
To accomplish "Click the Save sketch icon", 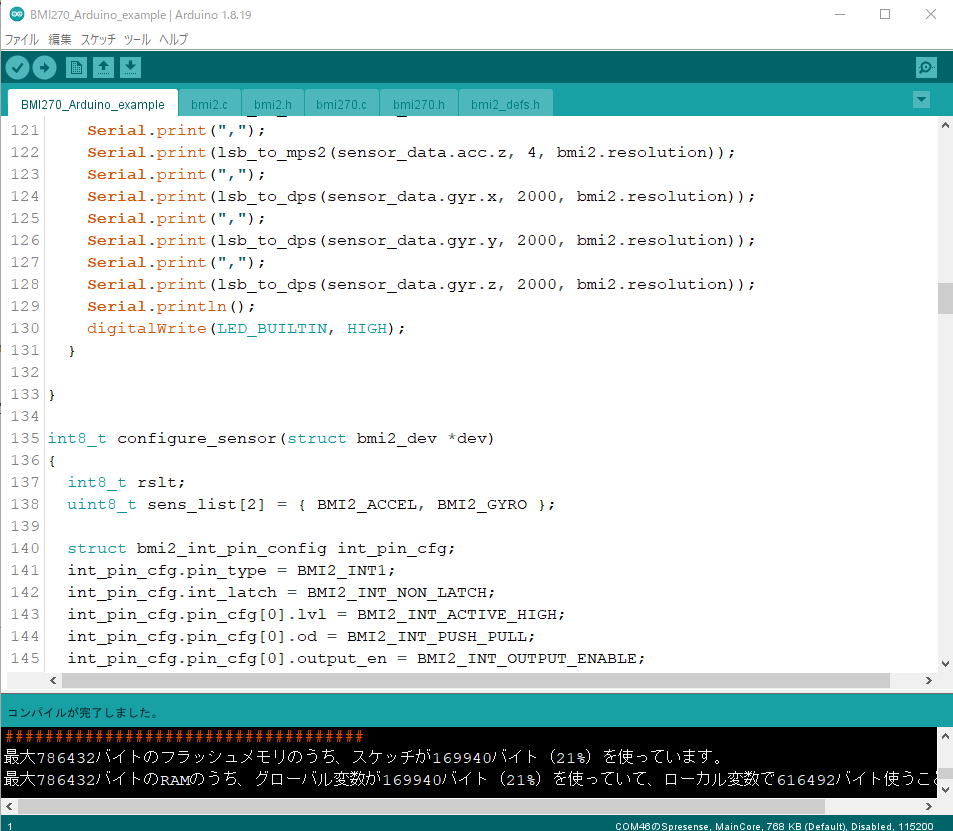I will pos(131,67).
